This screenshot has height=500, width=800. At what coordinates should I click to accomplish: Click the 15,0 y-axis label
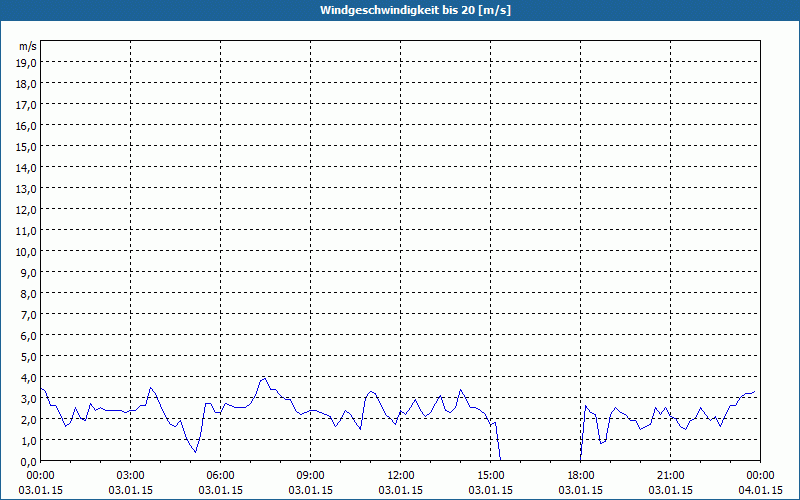coord(28,147)
